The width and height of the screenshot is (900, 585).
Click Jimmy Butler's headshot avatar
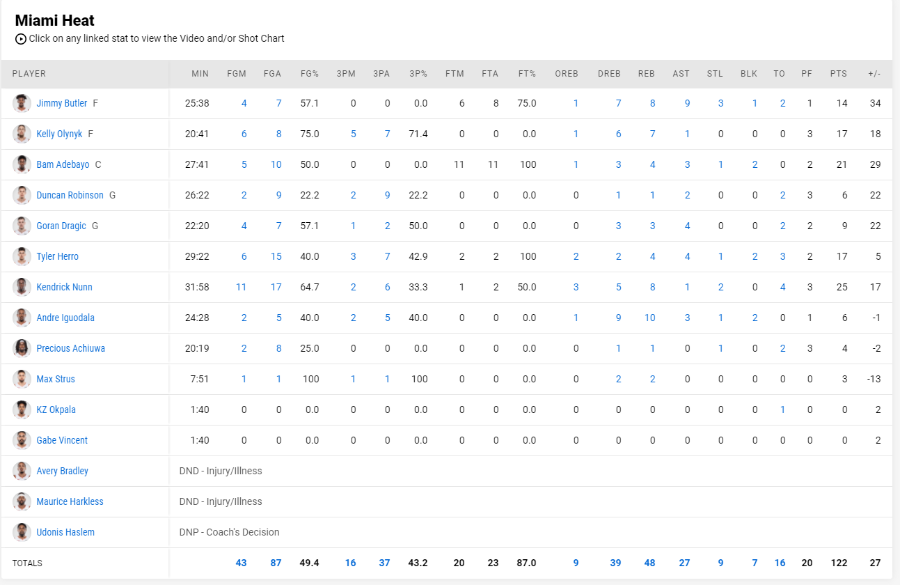(x=22, y=103)
